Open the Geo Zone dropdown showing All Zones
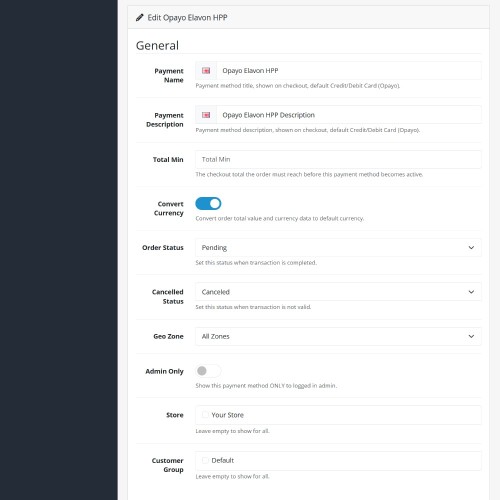The image size is (500, 500). tap(338, 336)
